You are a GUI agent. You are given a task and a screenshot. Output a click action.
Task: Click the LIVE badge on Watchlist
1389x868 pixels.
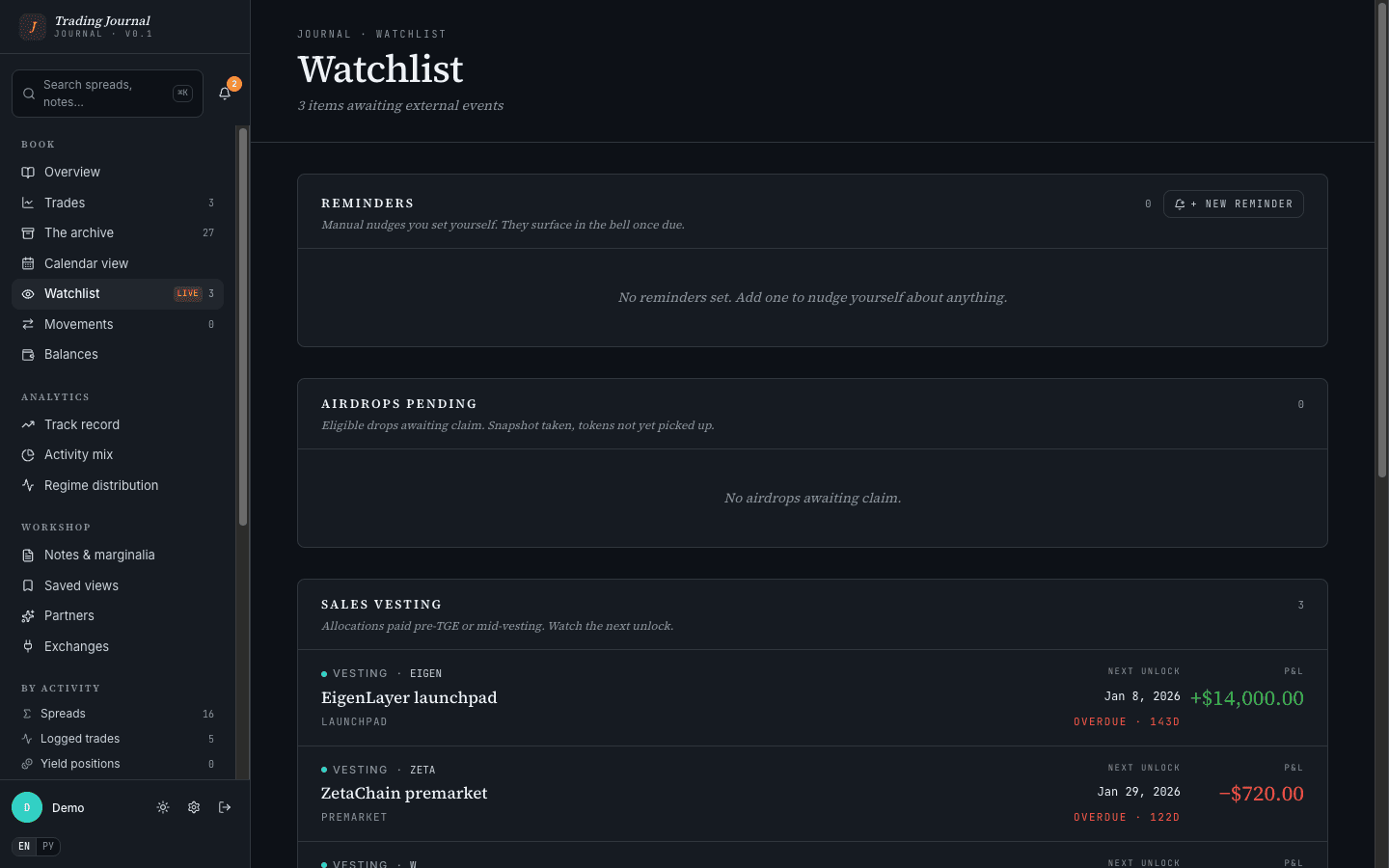pos(187,294)
